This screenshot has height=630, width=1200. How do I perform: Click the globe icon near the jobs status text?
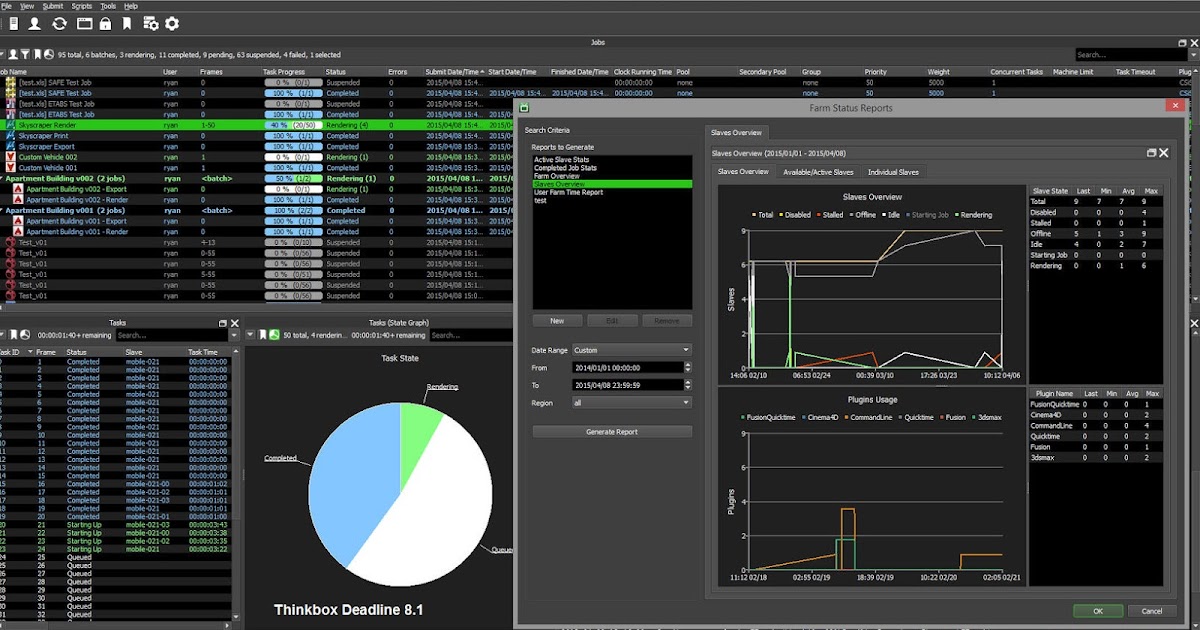click(x=49, y=54)
